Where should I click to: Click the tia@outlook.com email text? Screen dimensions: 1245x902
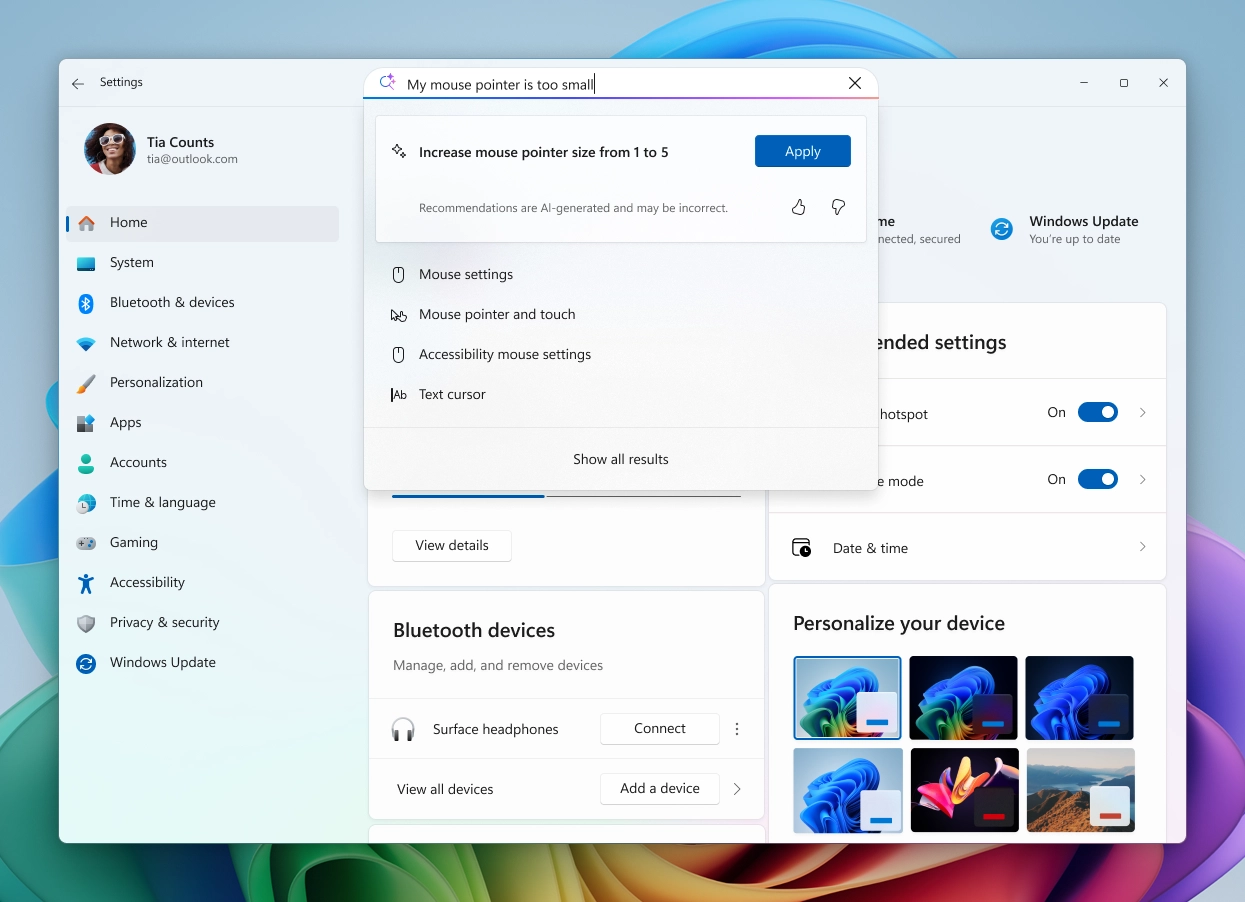[192, 159]
